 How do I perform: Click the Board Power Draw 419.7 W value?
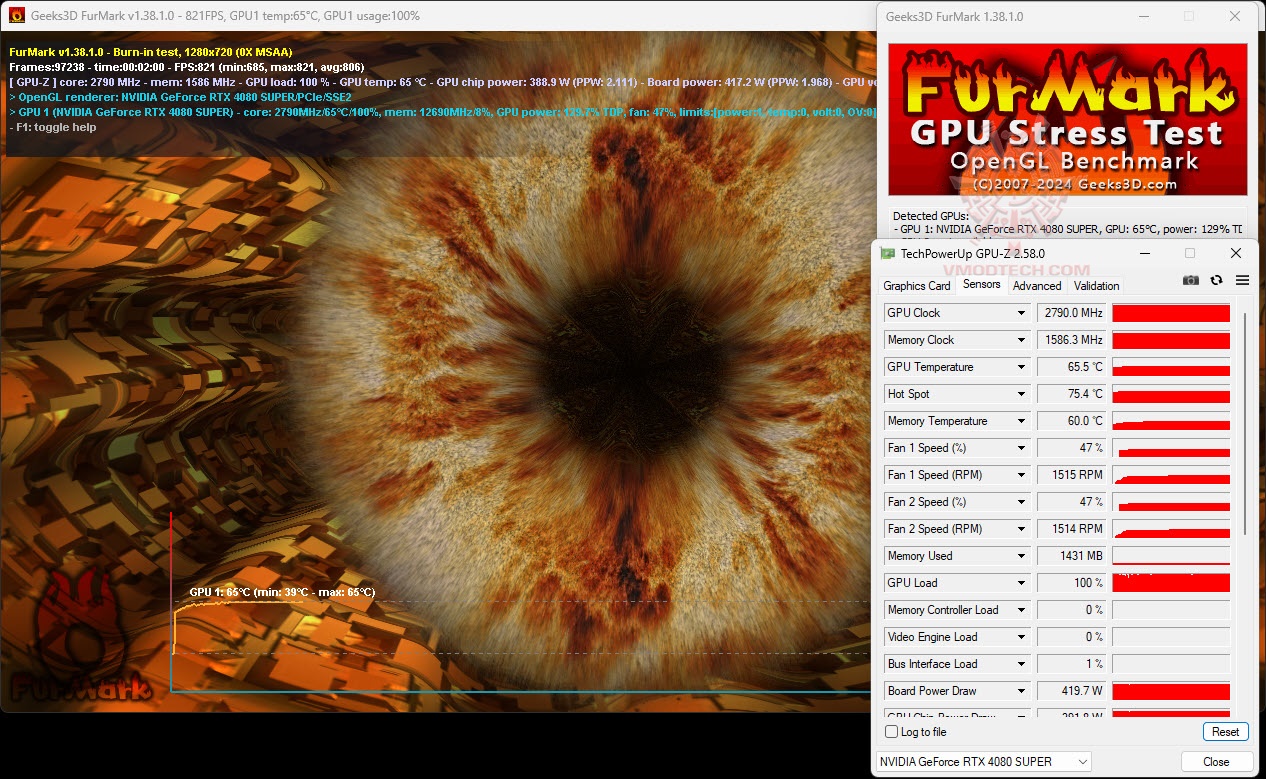[x=1072, y=691]
